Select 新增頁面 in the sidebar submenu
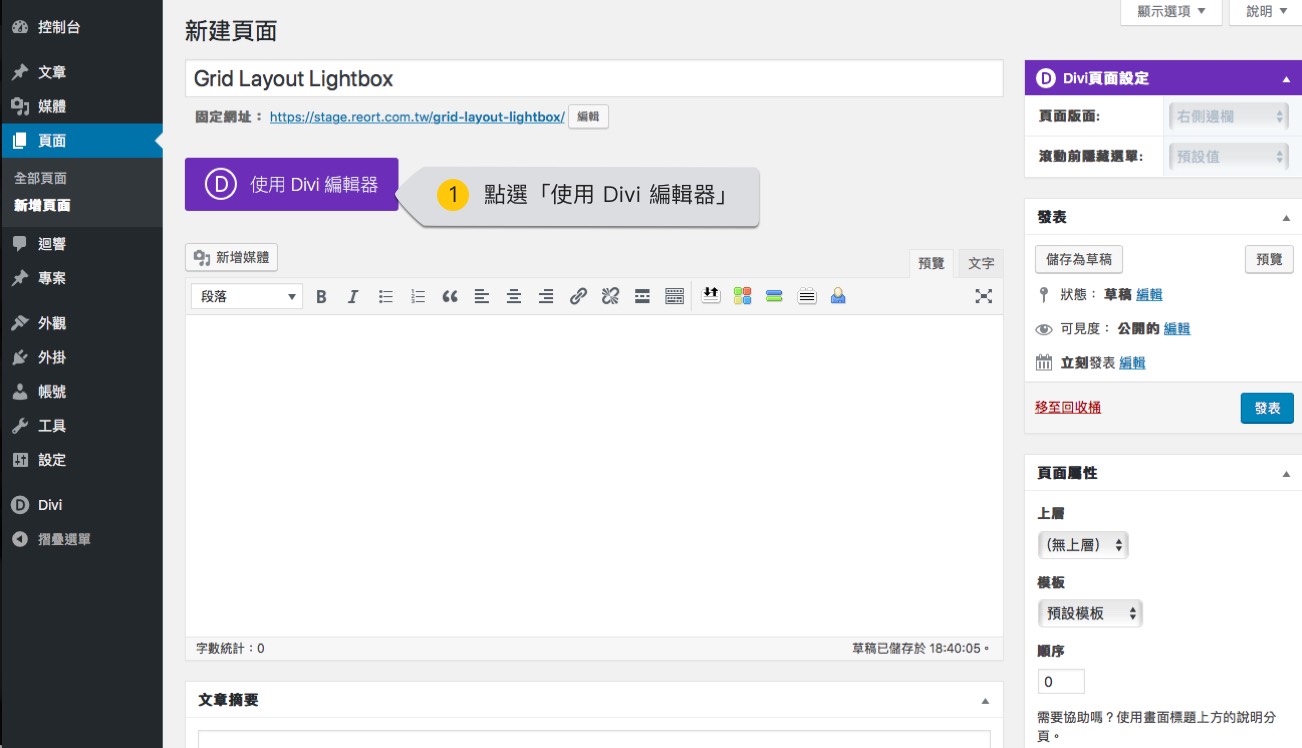Image resolution: width=1302 pixels, height=748 pixels. tap(43, 205)
